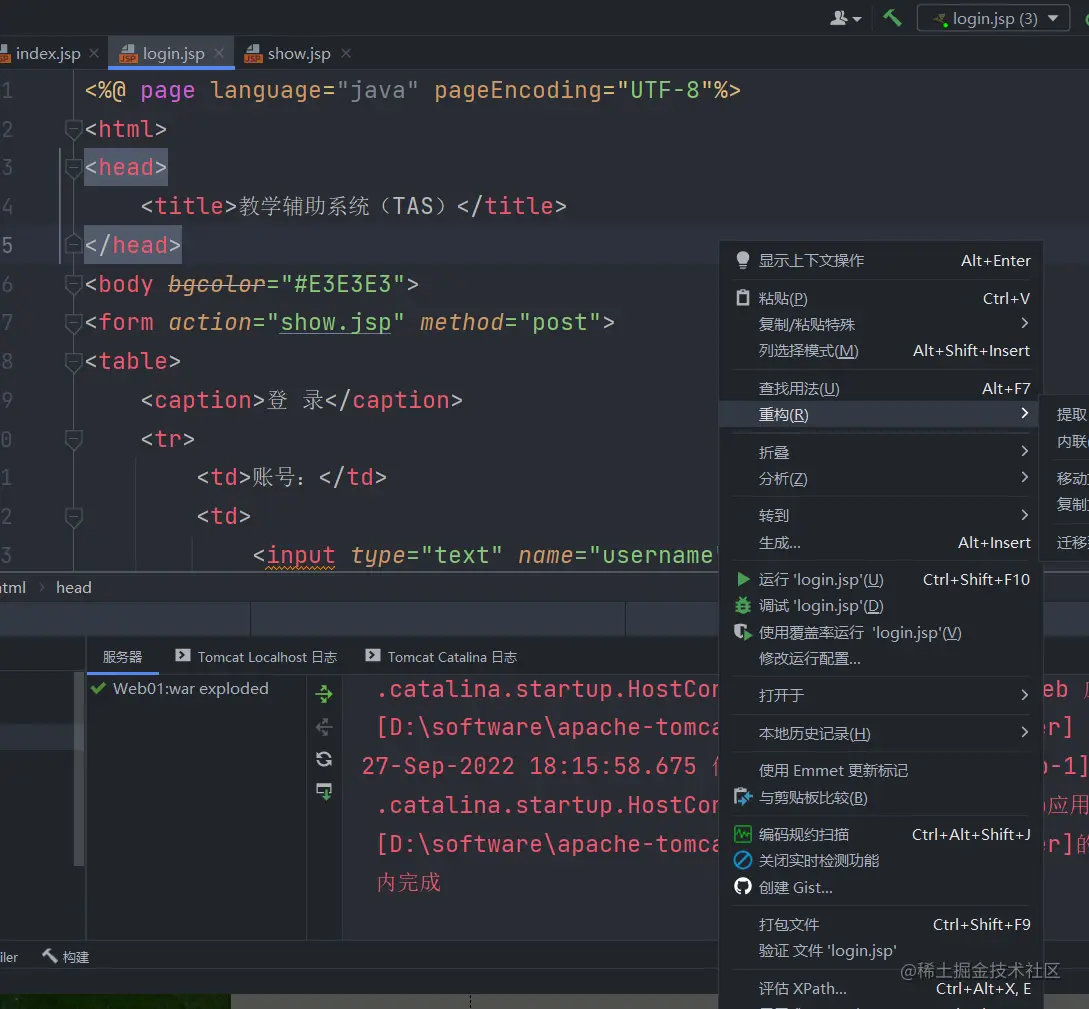Run 'login.jsp' from context menu
The image size is (1089, 1009).
(x=881, y=579)
